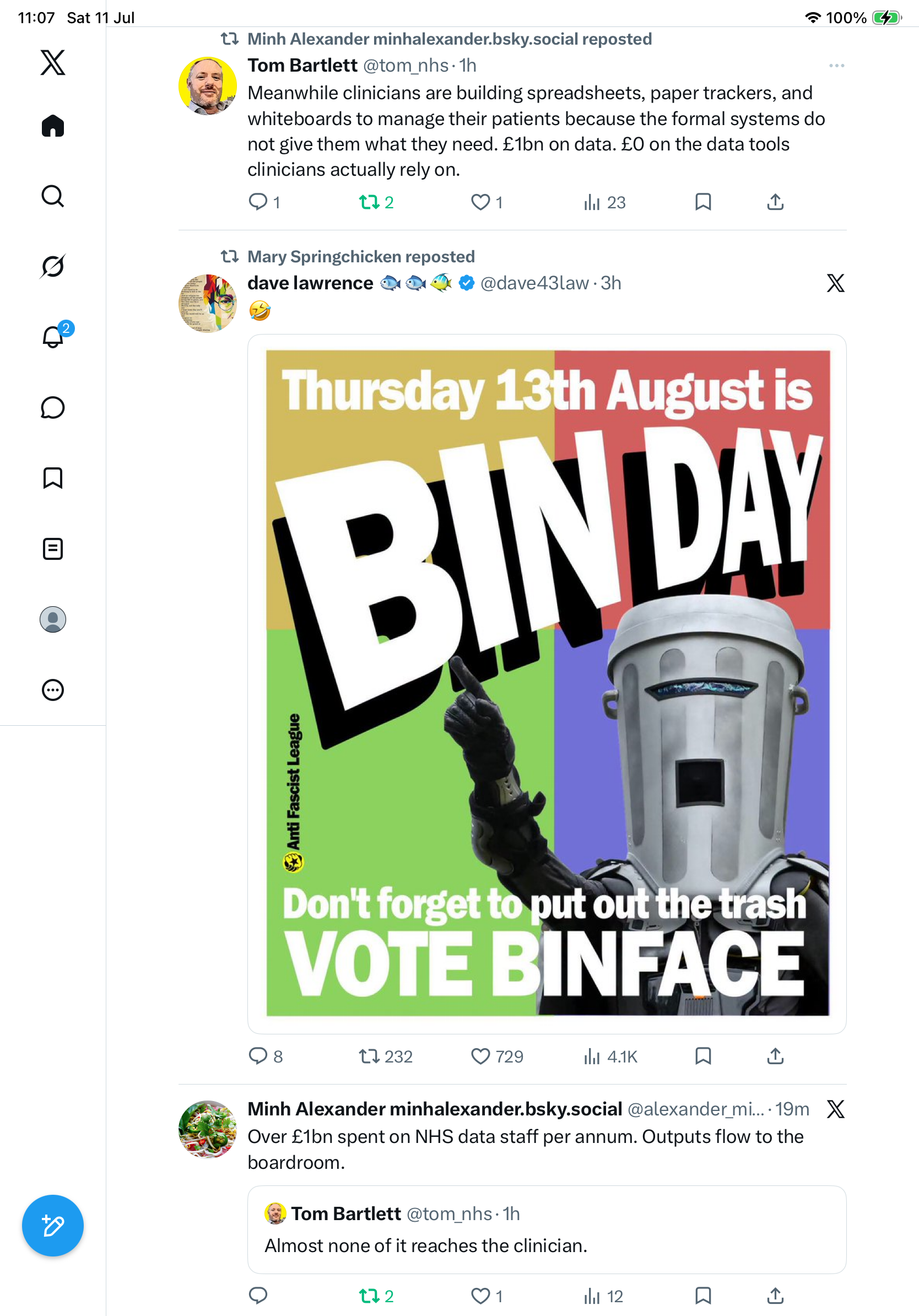The width and height of the screenshot is (919, 1316).
Task: Open quoted Tom Bartlett post card
Action: coord(547,1229)
